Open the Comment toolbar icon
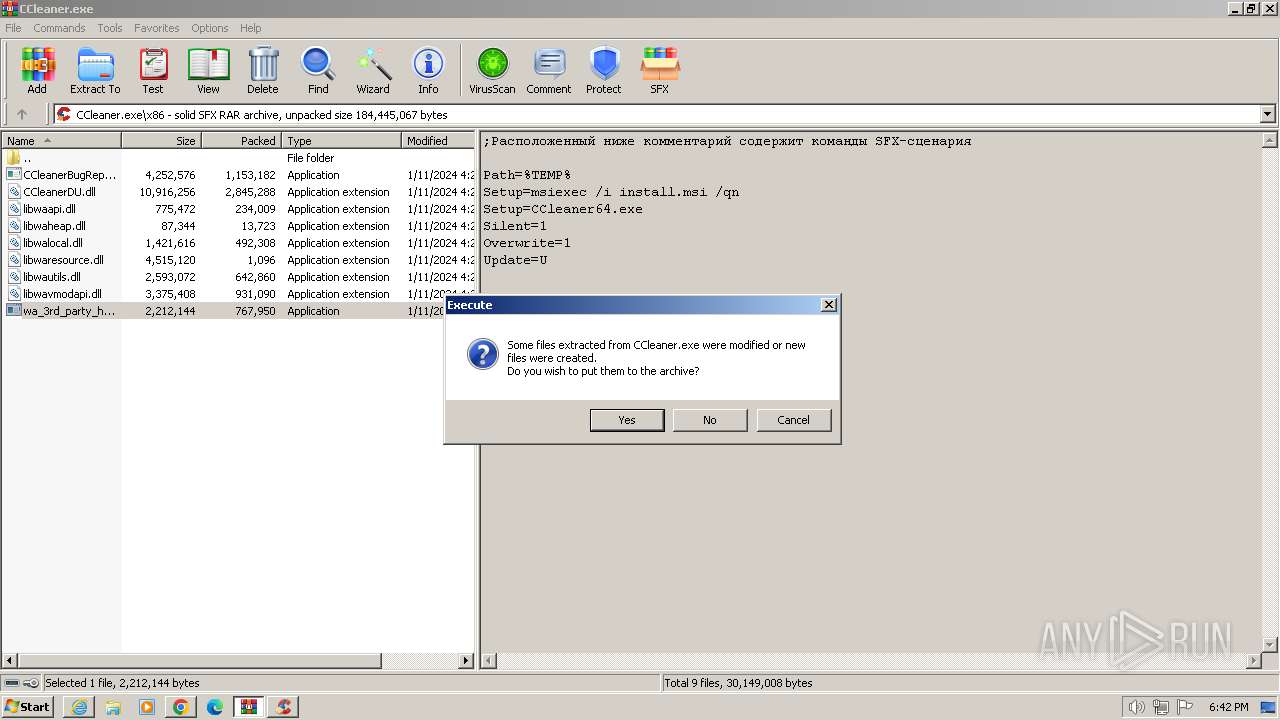This screenshot has width=1280, height=720. tap(549, 71)
